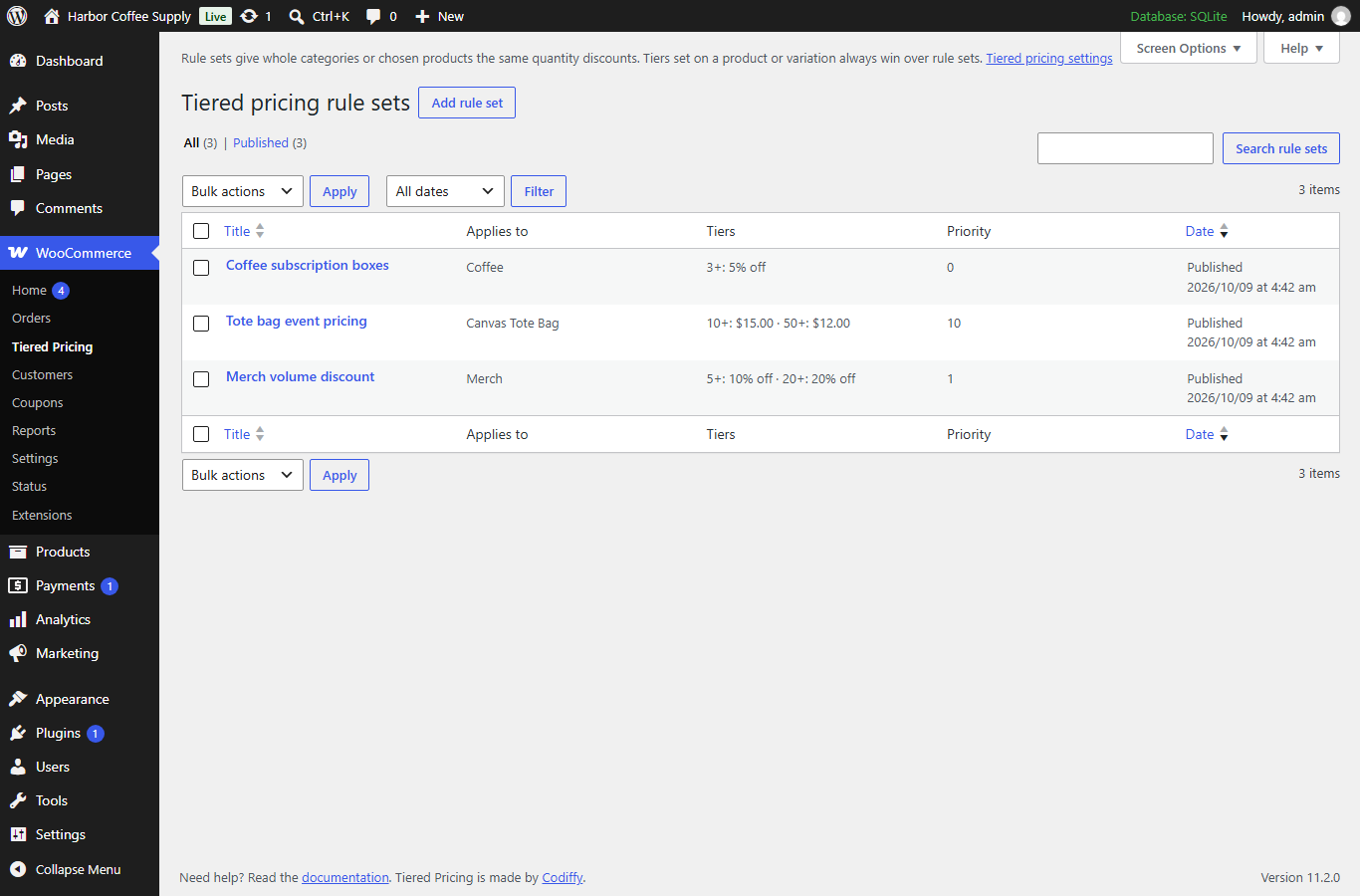Switch to the Published filter view

click(261, 143)
